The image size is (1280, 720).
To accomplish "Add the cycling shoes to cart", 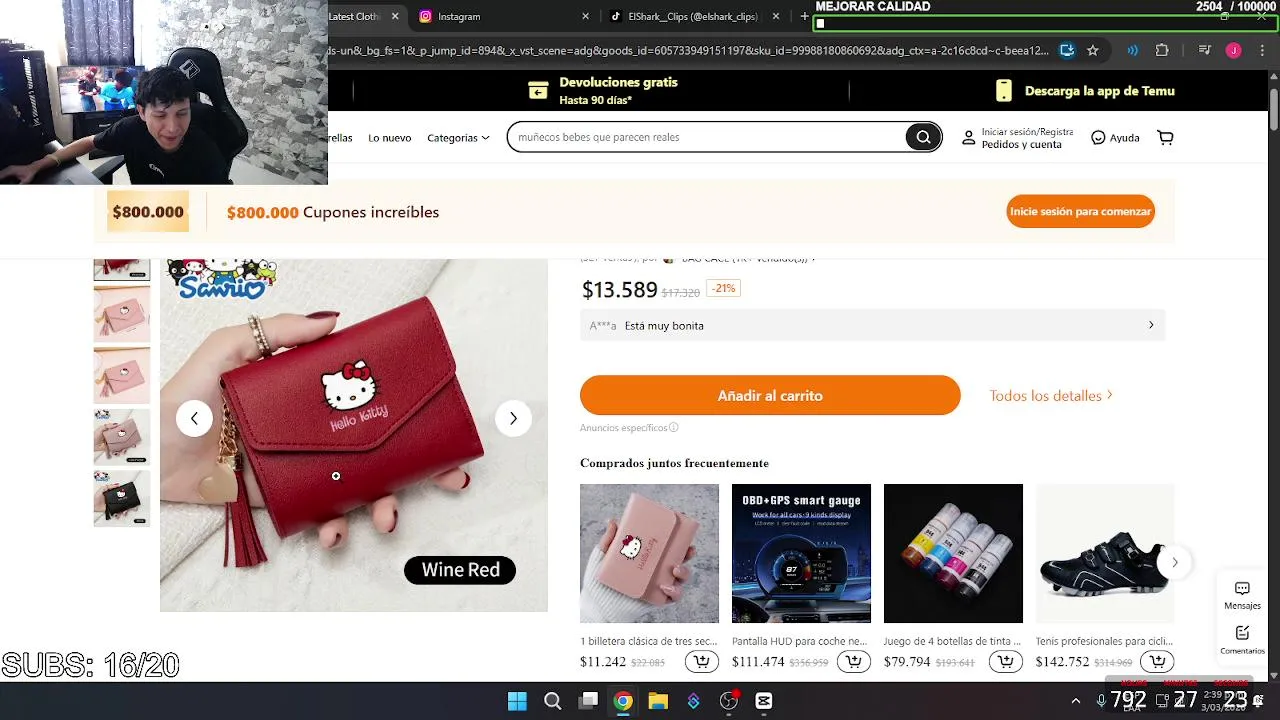I will [1158, 662].
